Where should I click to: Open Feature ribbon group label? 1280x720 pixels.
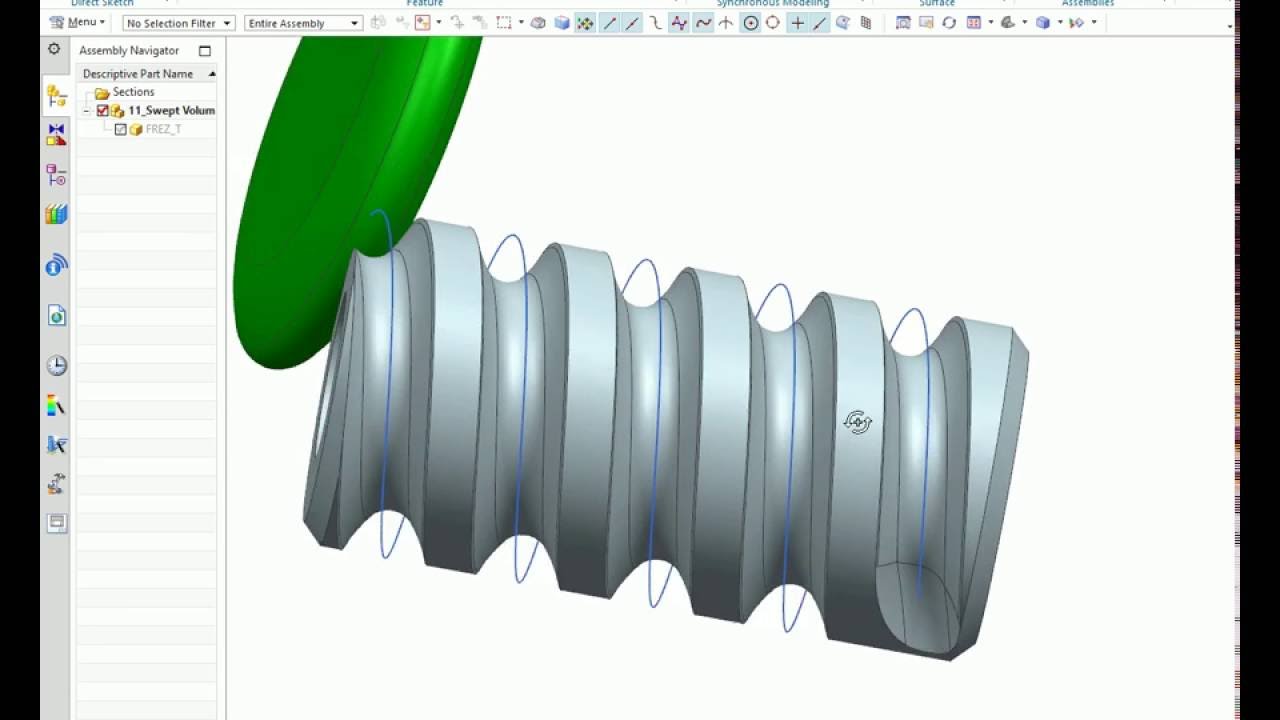click(x=425, y=4)
